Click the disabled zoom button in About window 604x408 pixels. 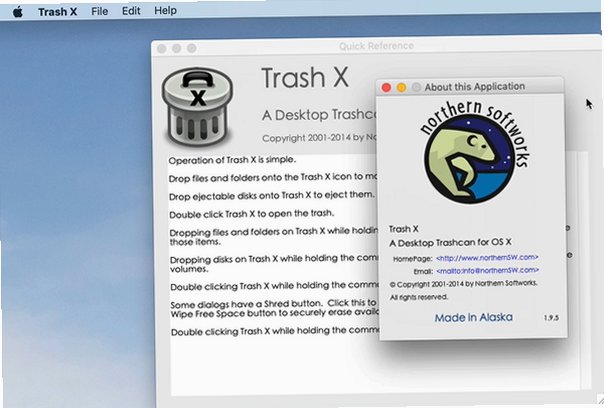416,87
